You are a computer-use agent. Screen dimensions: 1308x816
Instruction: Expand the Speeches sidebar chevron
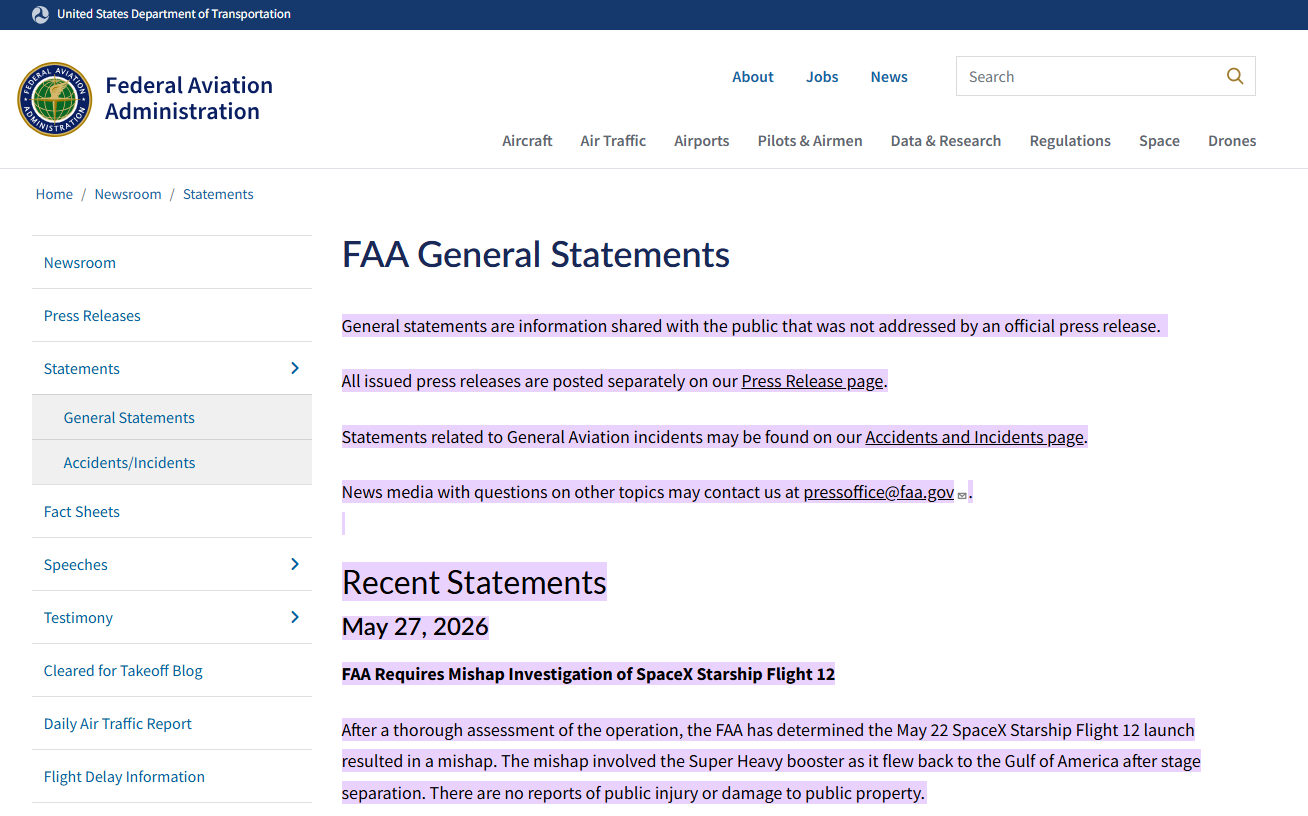click(294, 564)
